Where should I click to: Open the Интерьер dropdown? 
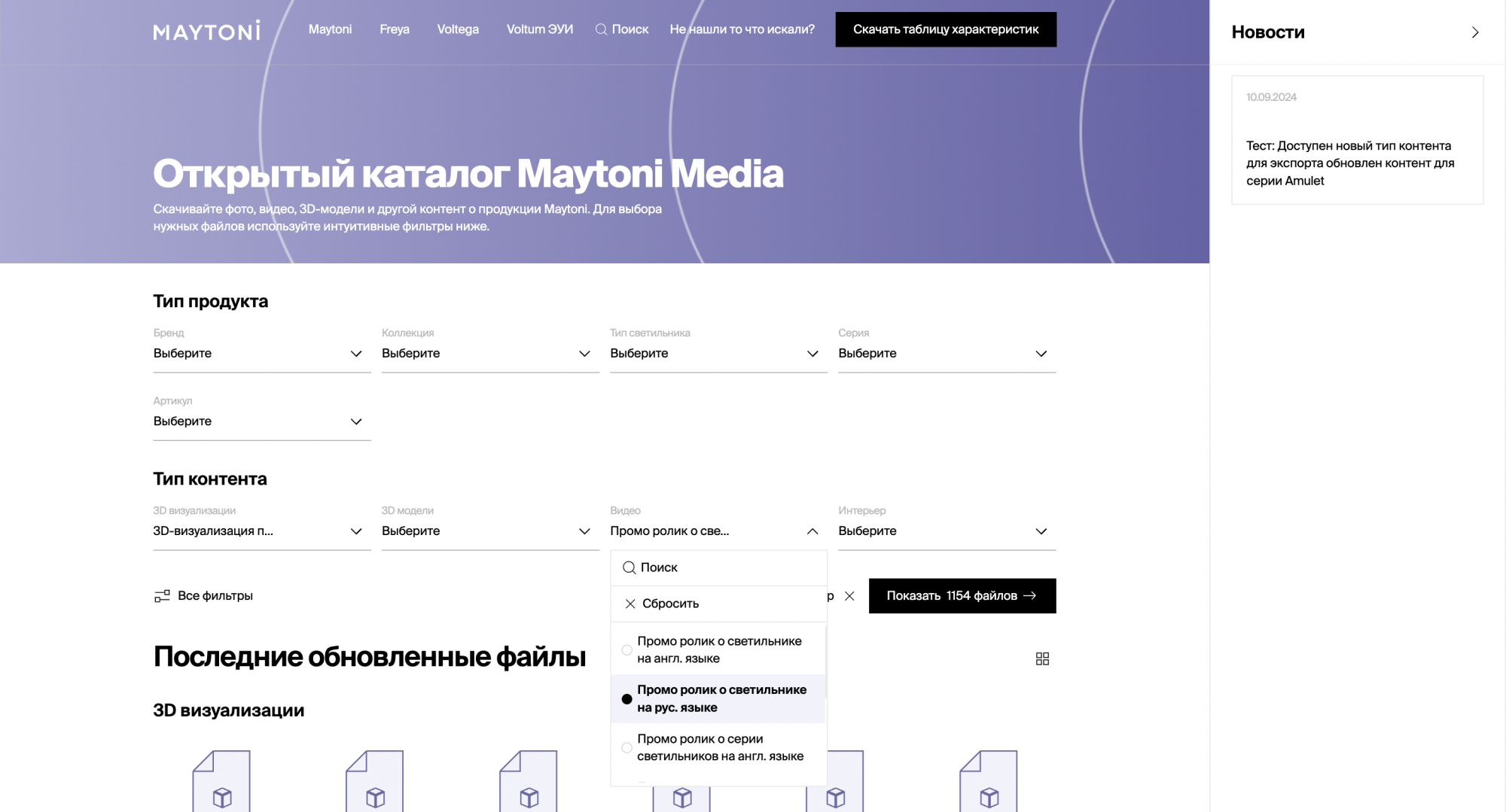tap(947, 531)
